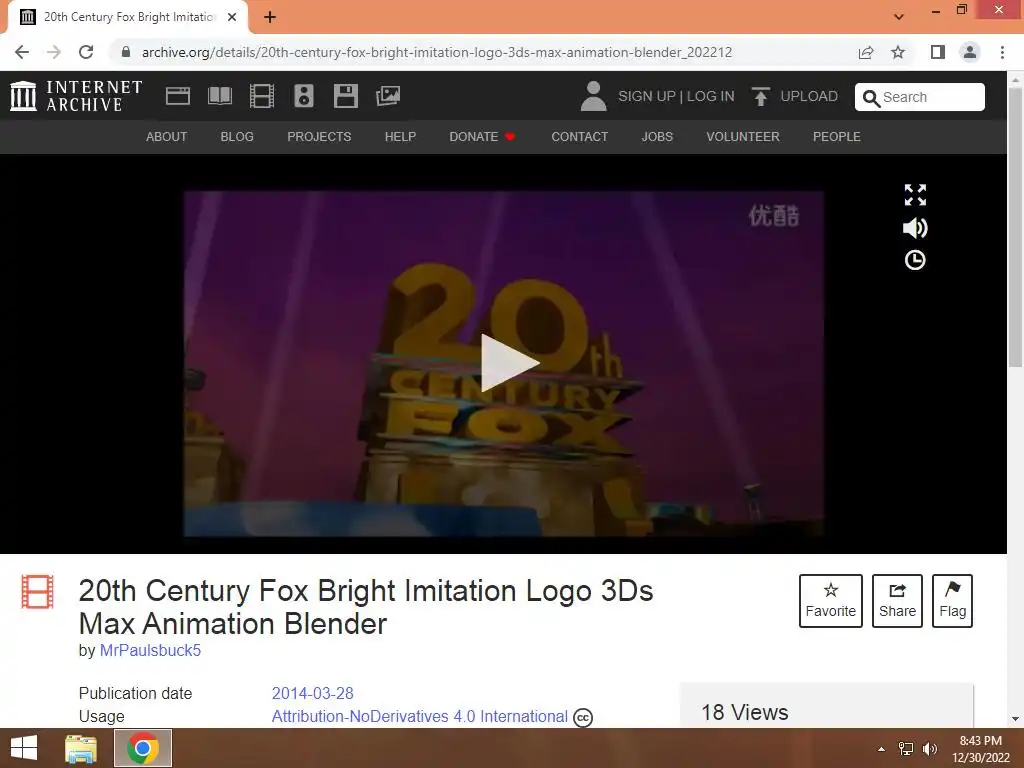Play the 20th Century Fox video
The width and height of the screenshot is (1024, 768).
[x=509, y=363]
